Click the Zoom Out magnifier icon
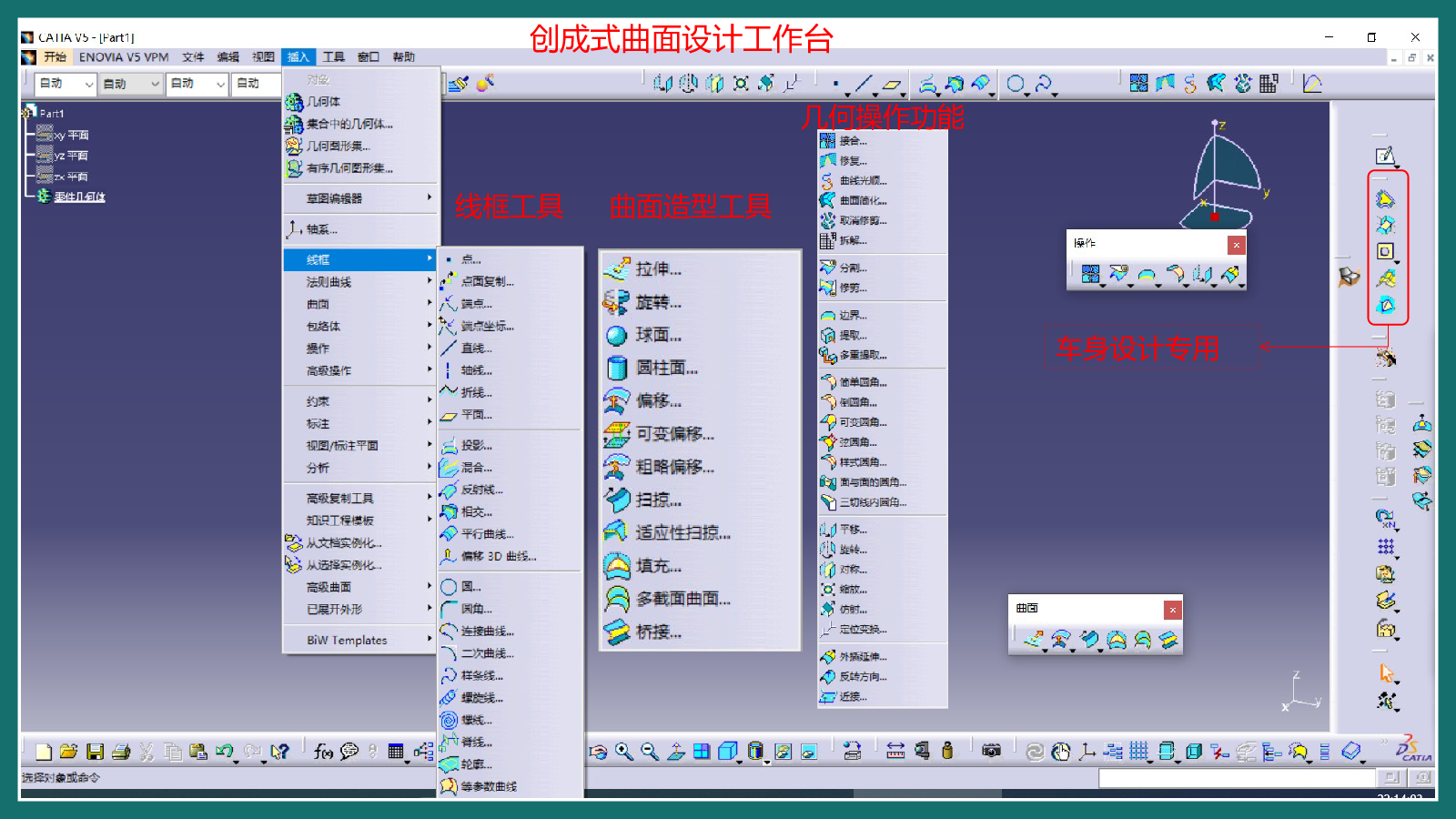The width and height of the screenshot is (1456, 819). [x=650, y=752]
